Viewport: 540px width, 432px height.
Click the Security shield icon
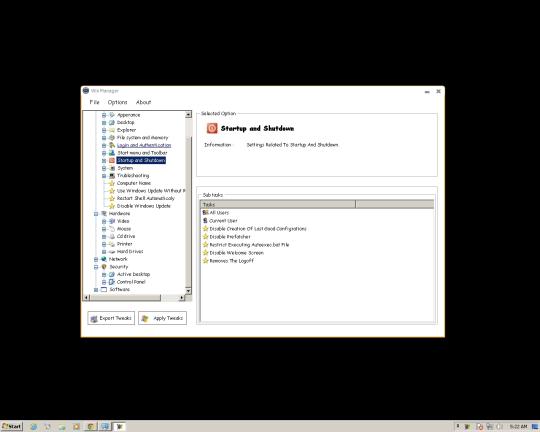click(104, 266)
